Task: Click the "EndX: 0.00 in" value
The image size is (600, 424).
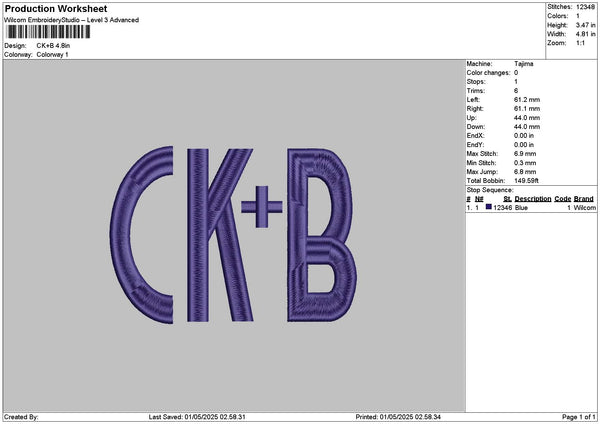Action: point(524,136)
